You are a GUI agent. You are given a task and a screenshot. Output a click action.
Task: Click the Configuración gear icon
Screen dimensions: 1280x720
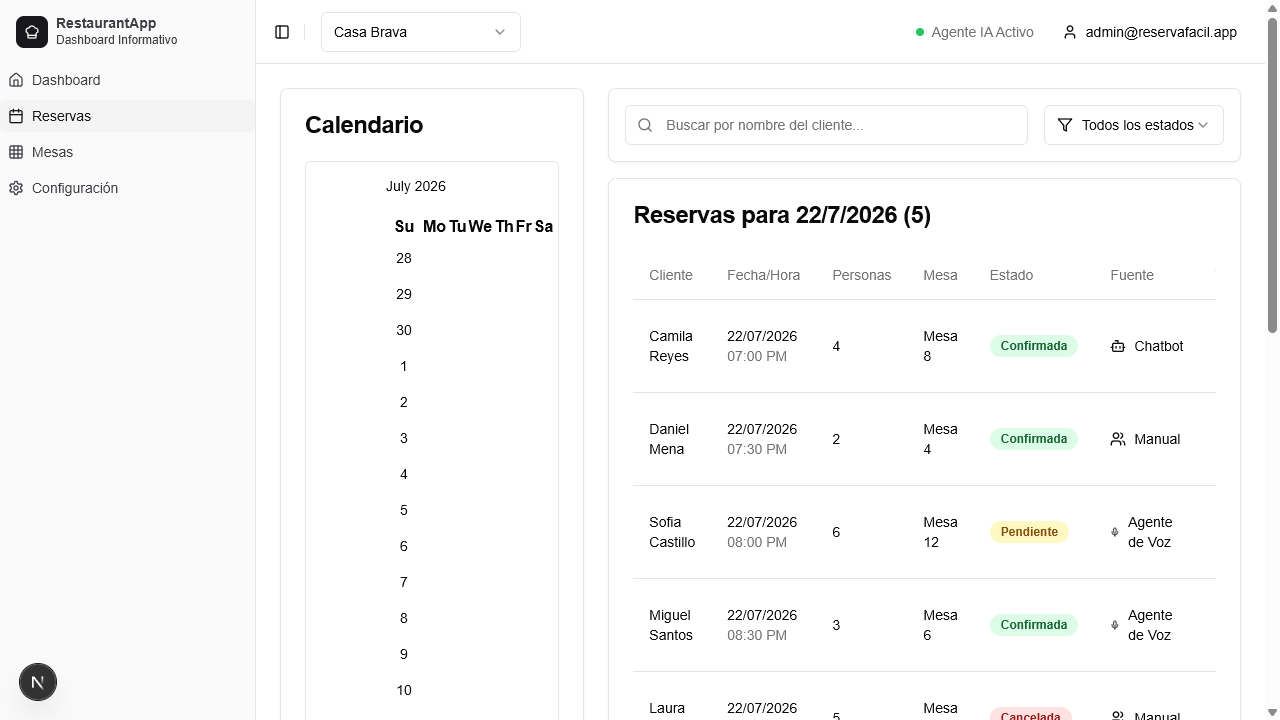point(16,188)
